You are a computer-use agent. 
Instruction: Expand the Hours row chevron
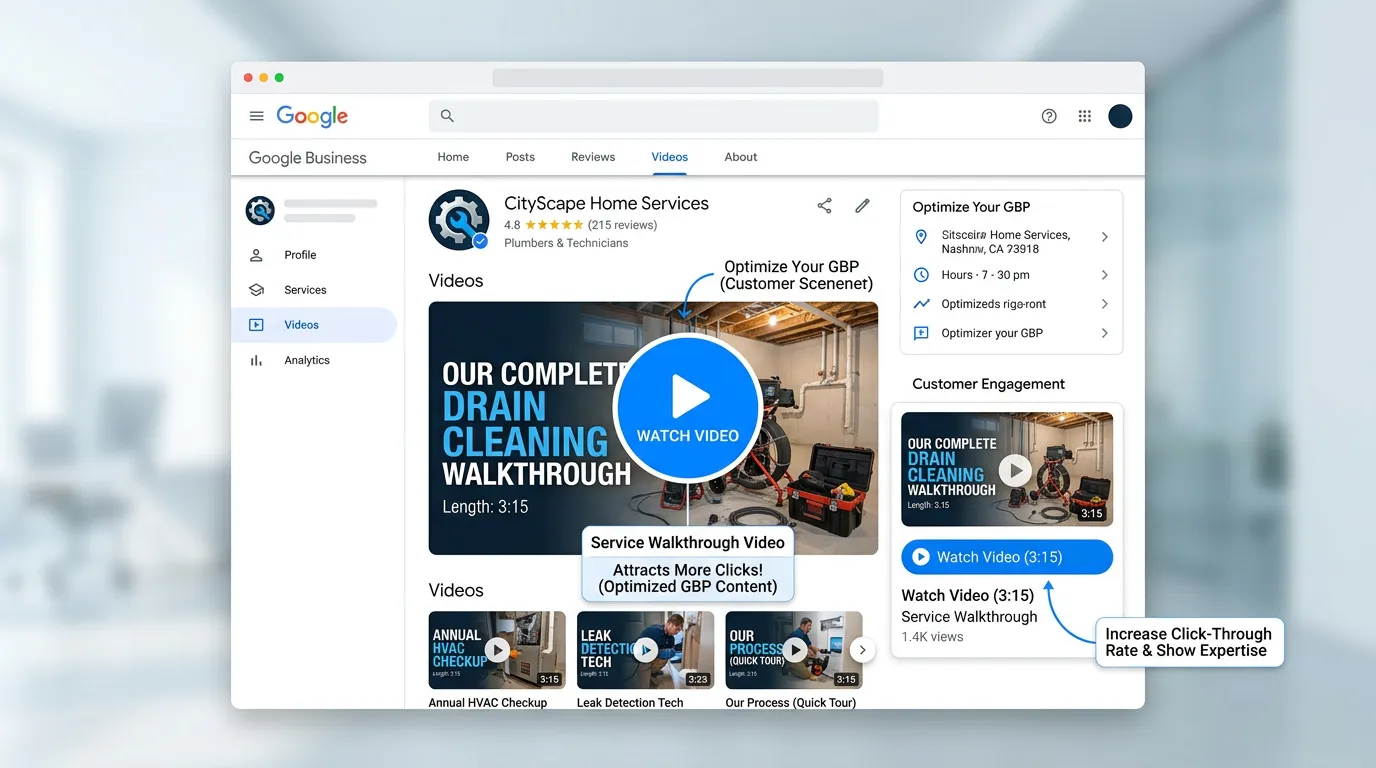(x=1105, y=275)
